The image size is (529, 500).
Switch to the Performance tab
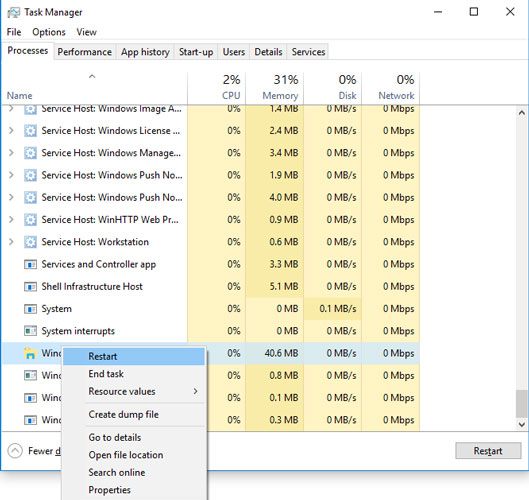pos(84,52)
